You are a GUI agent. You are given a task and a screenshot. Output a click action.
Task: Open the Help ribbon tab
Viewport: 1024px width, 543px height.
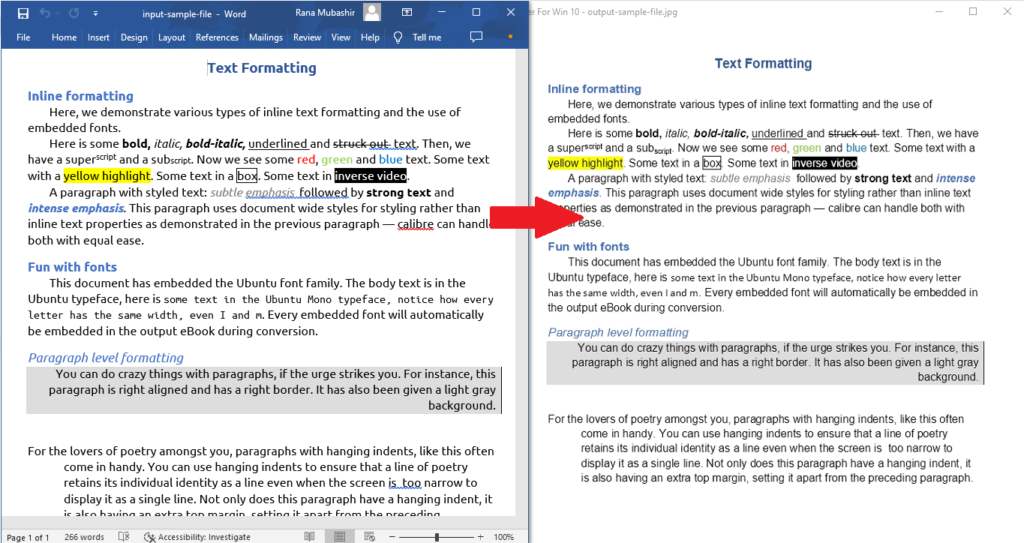coord(370,37)
